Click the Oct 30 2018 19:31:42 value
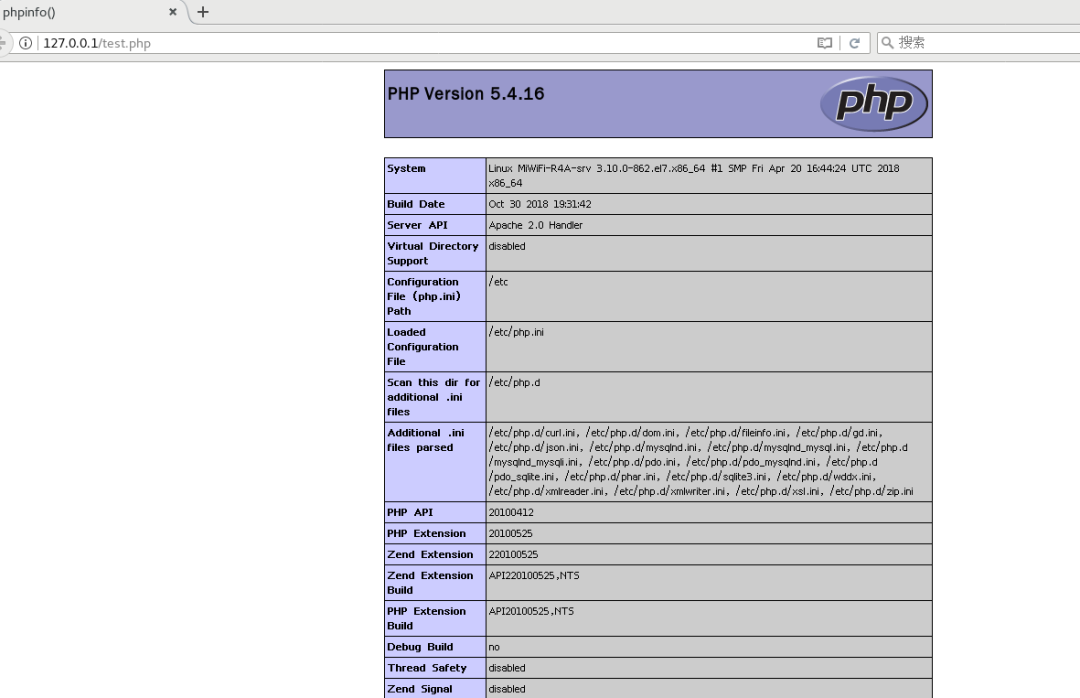Screen dimensions: 1080x698 540,204
